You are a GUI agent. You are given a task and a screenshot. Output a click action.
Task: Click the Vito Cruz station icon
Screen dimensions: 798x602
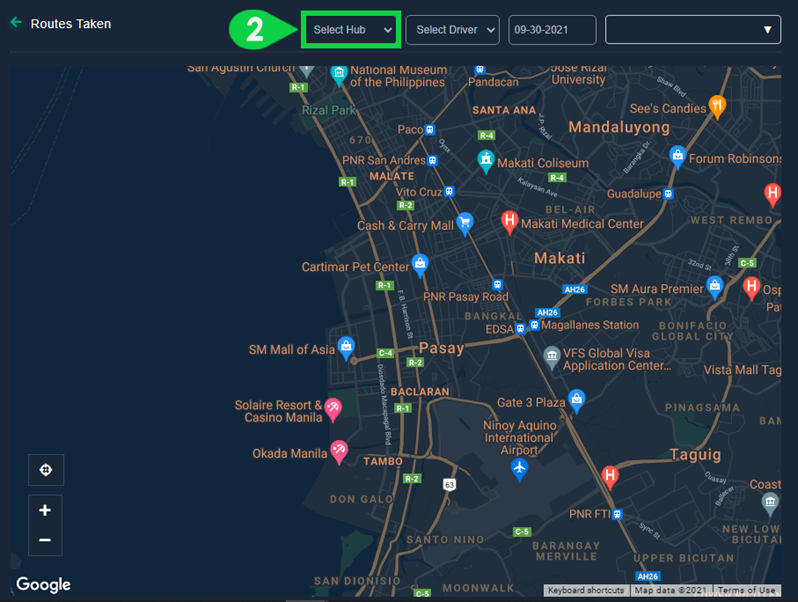(x=449, y=191)
